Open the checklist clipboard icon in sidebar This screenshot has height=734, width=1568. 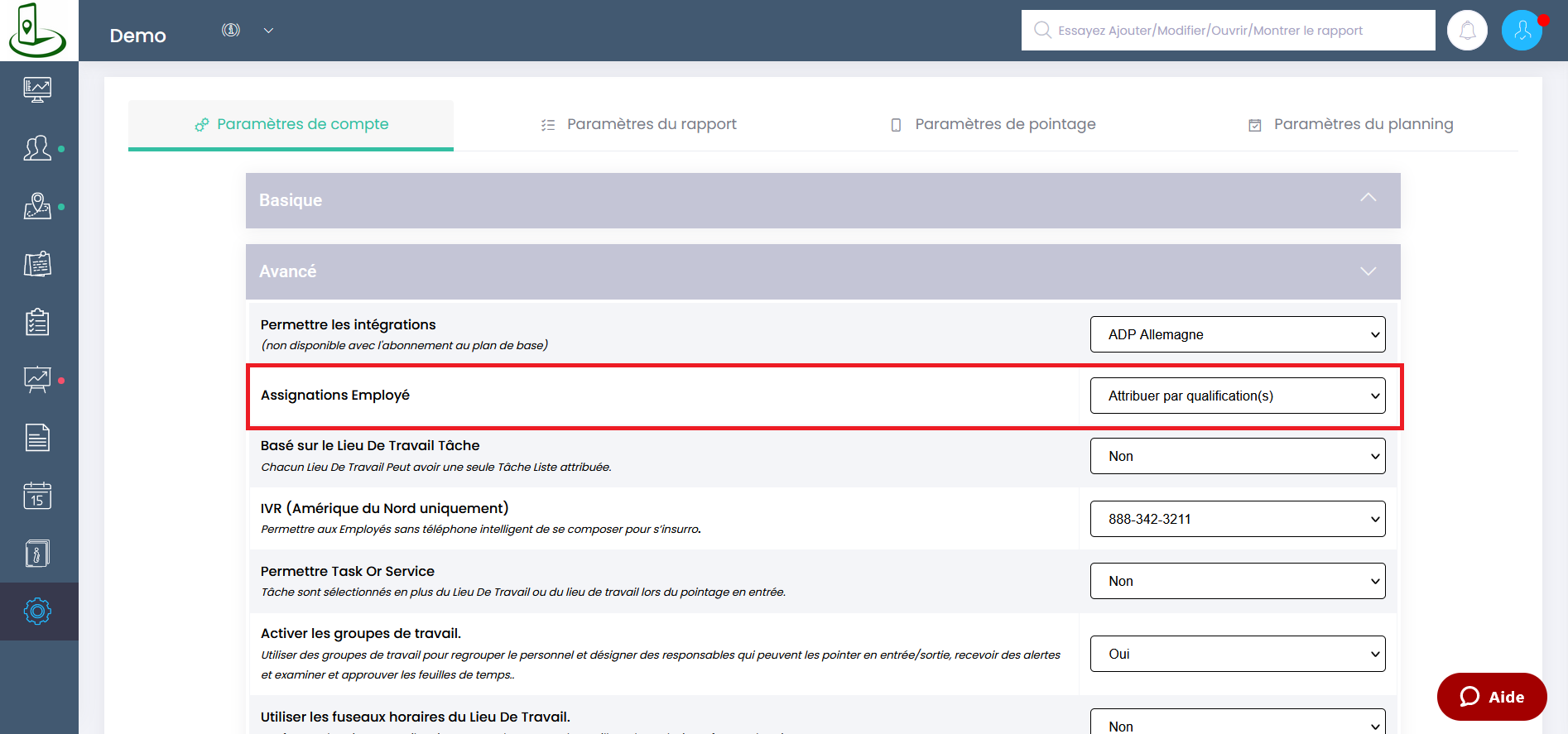coord(37,322)
